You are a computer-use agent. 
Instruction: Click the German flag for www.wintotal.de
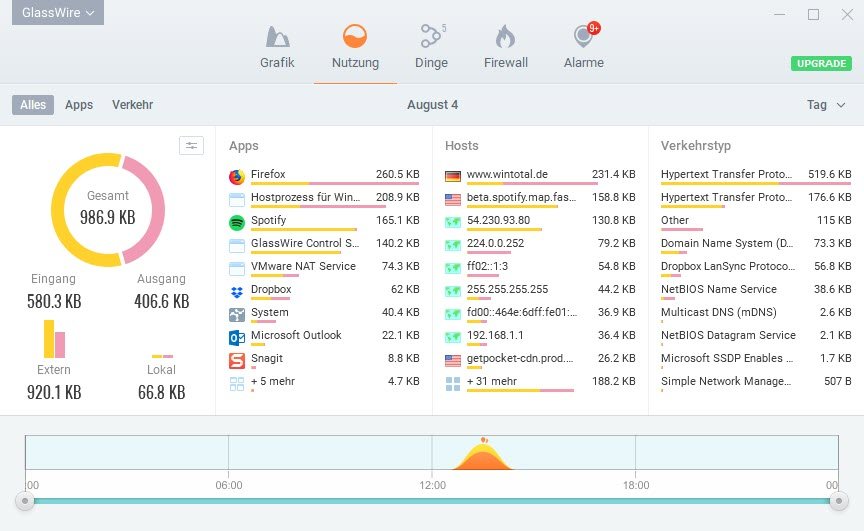tap(453, 176)
